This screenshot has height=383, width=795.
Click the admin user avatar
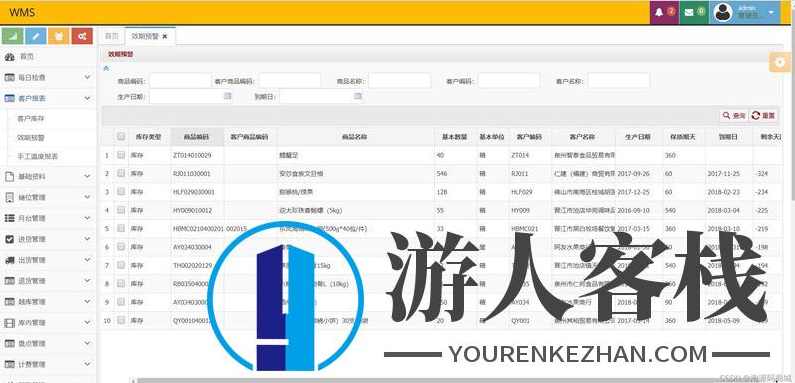pos(722,12)
